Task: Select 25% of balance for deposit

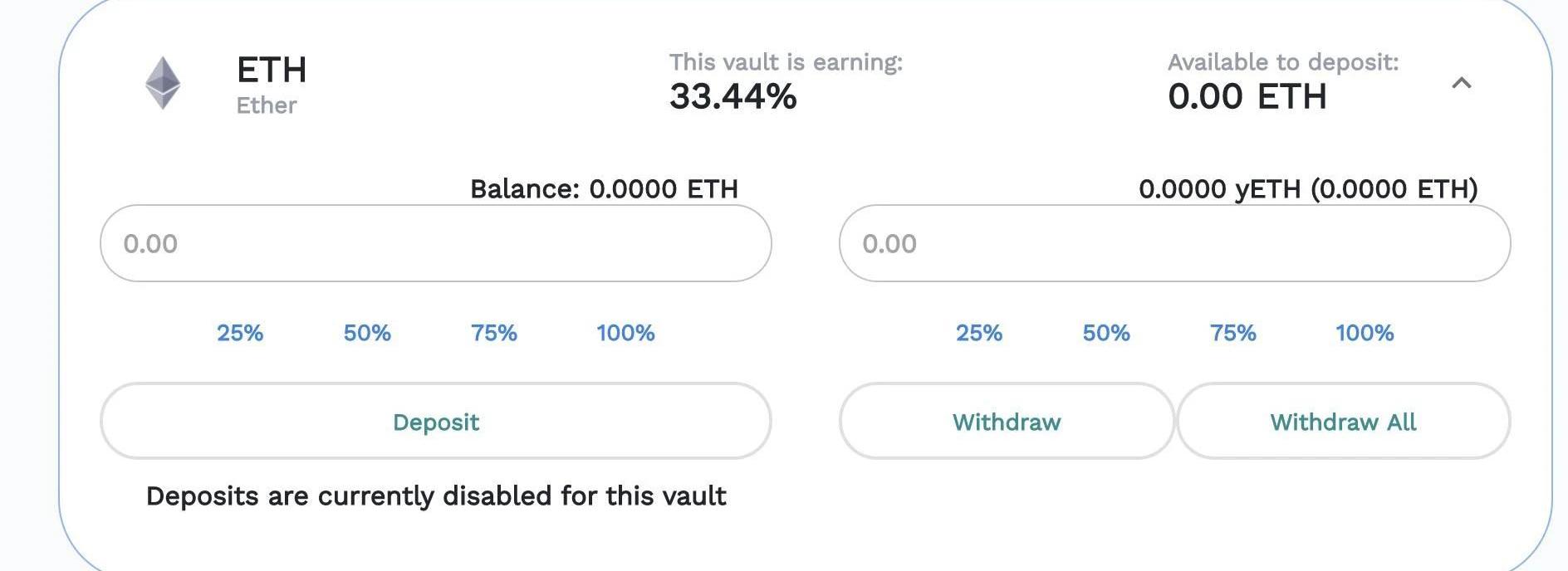Action: point(240,333)
